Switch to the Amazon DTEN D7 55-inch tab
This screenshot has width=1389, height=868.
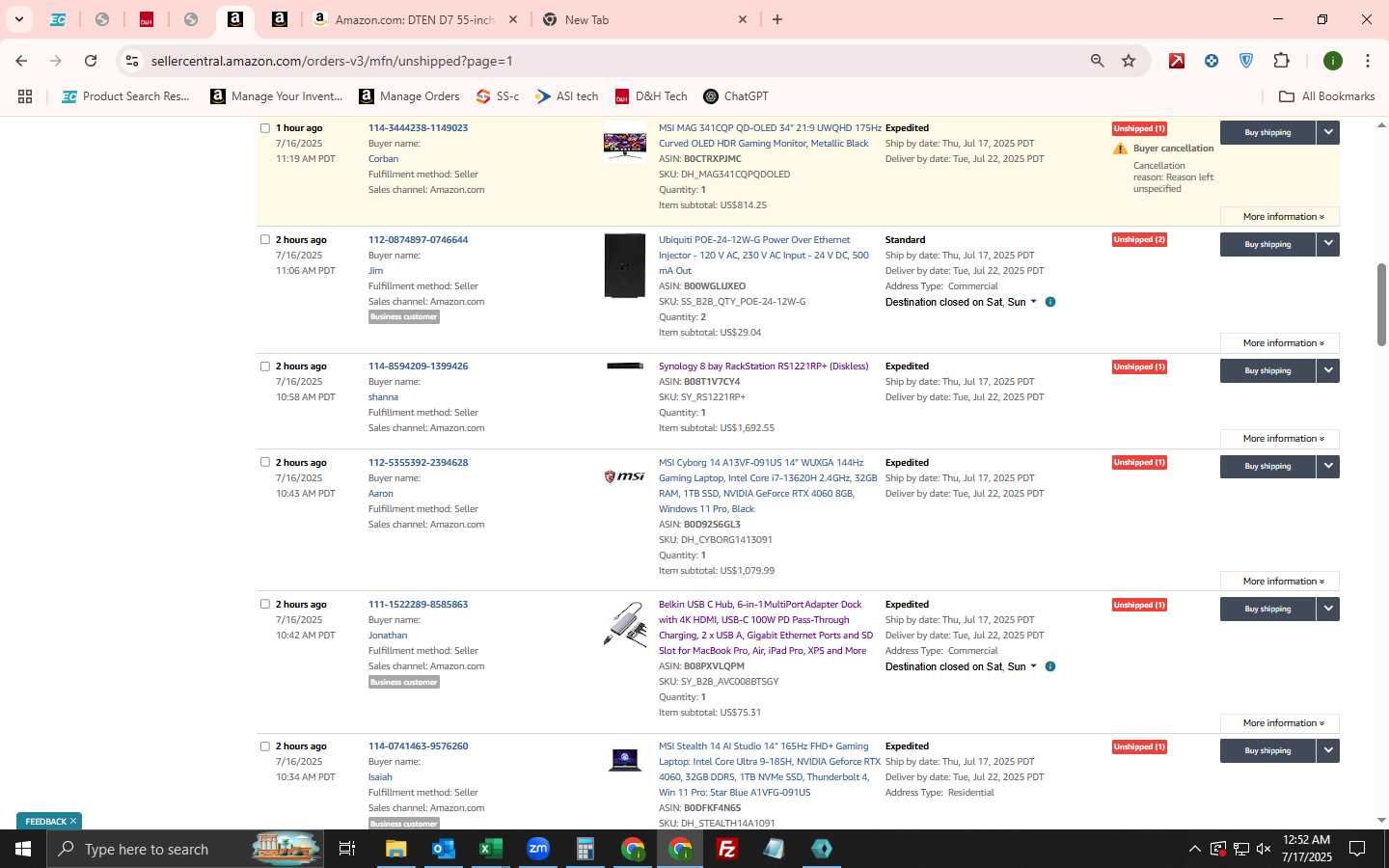[x=415, y=19]
